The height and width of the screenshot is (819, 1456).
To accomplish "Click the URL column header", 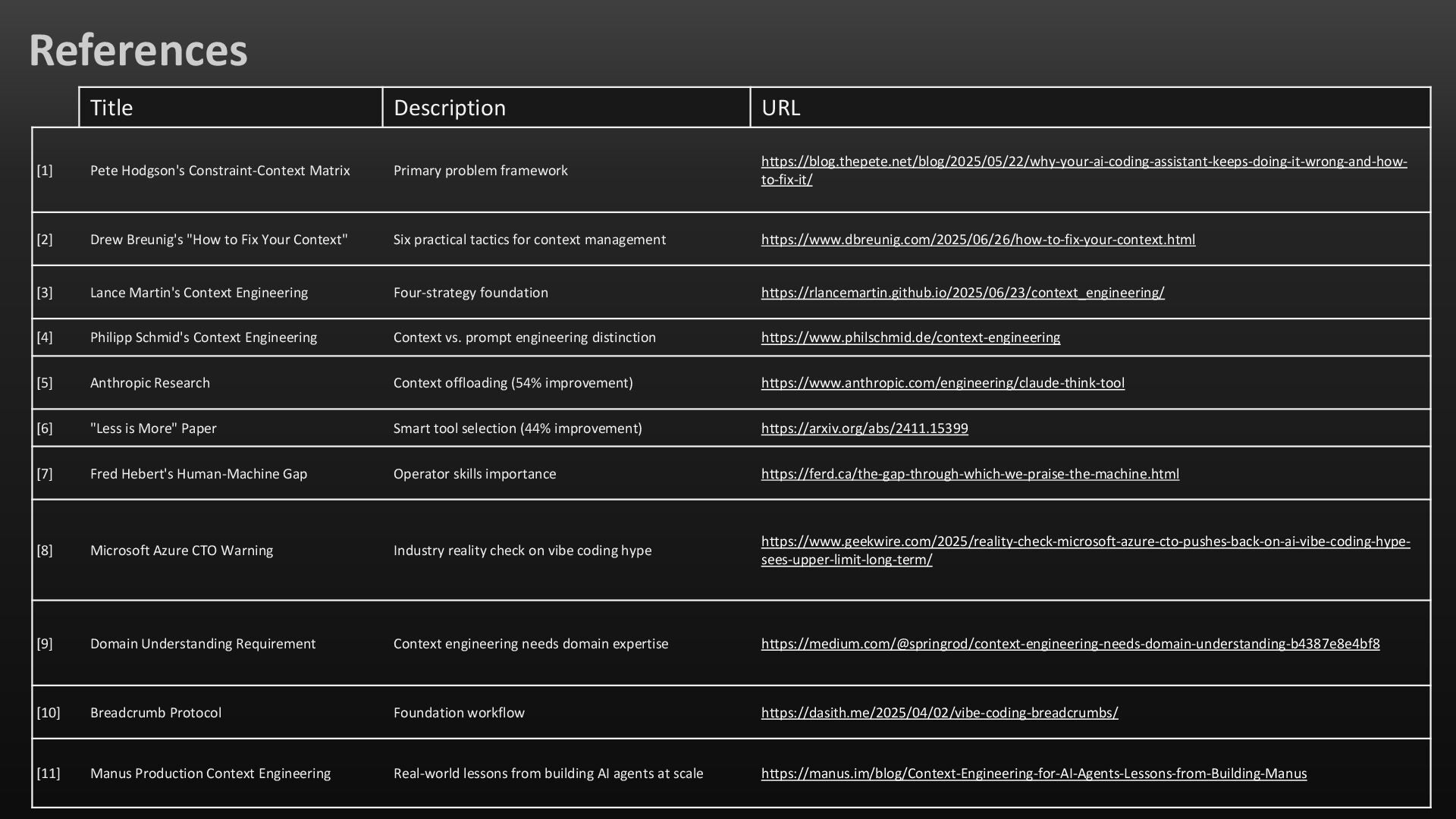I will (x=780, y=108).
